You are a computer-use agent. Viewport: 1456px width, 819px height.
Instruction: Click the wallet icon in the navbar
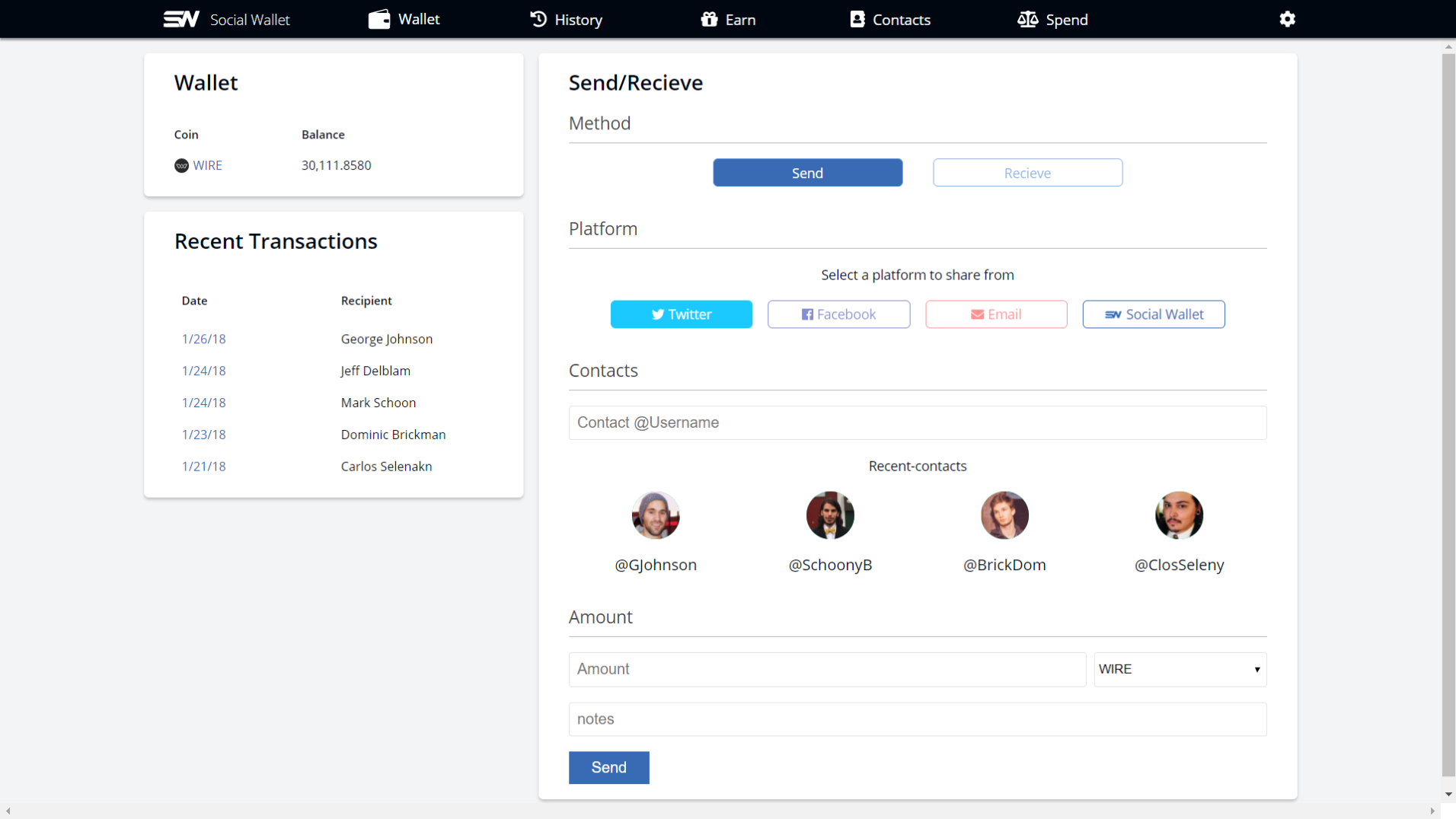(x=379, y=19)
